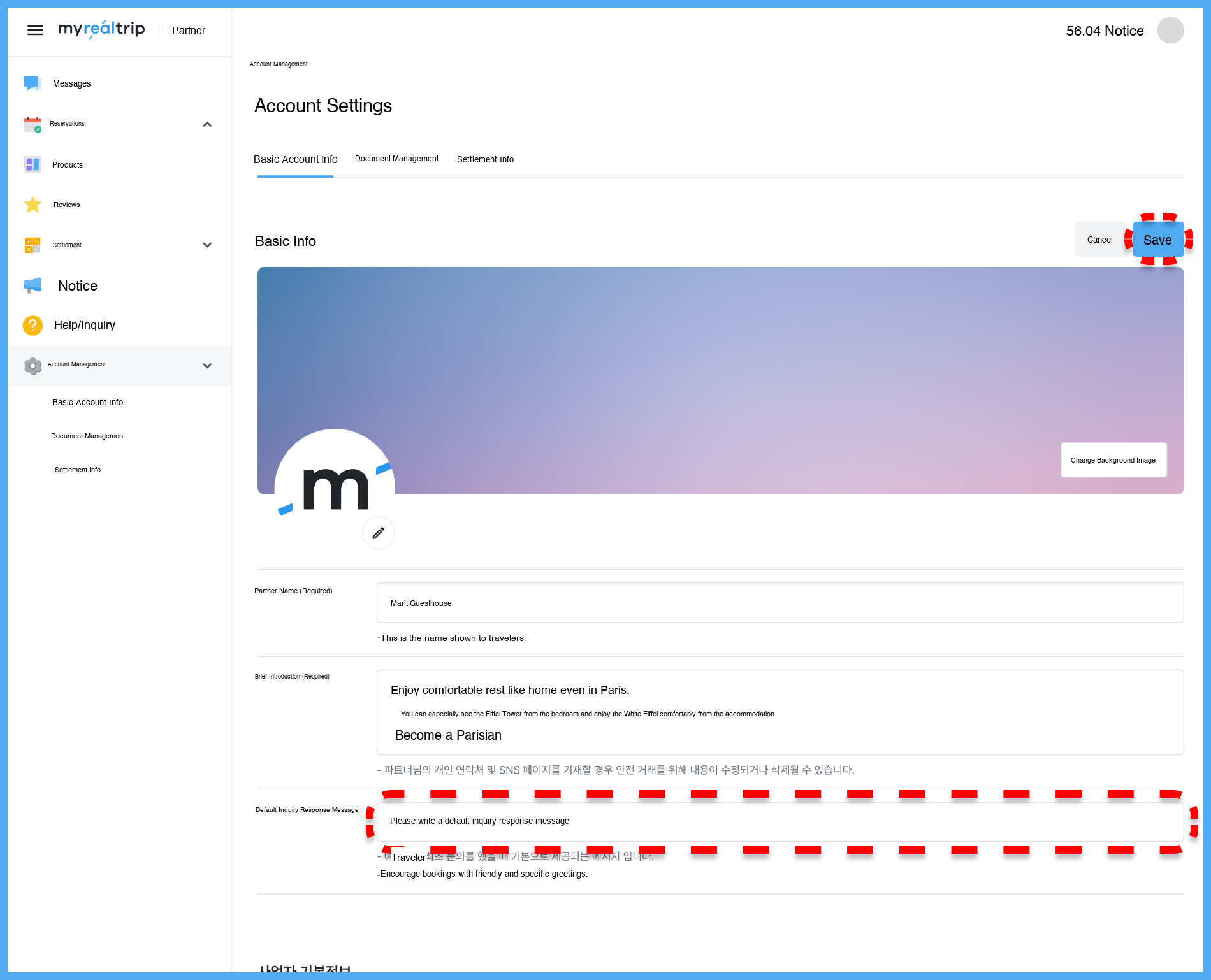The width and height of the screenshot is (1211, 980).
Task: Switch to the Document Management tab
Action: [396, 159]
